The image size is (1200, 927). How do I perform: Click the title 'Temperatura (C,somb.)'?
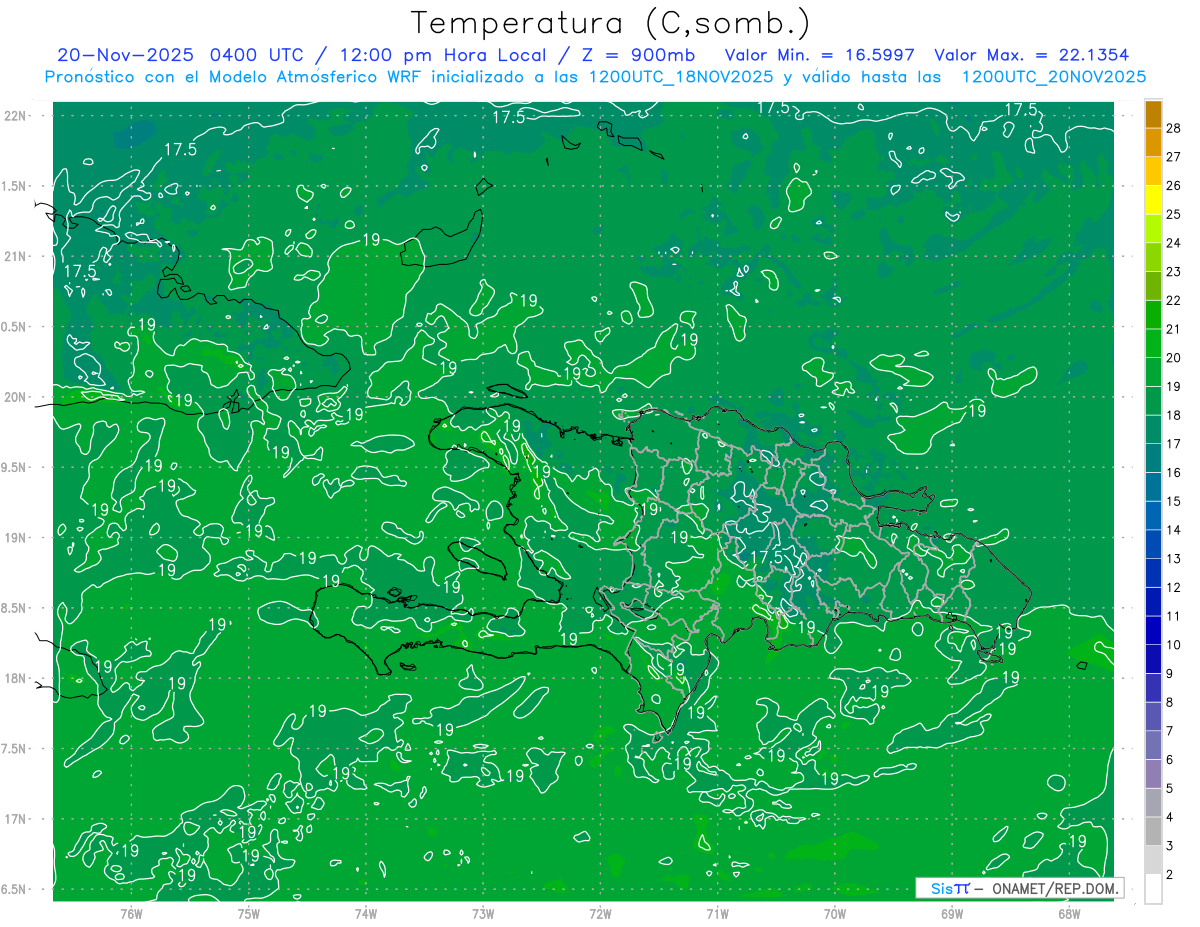(610, 23)
